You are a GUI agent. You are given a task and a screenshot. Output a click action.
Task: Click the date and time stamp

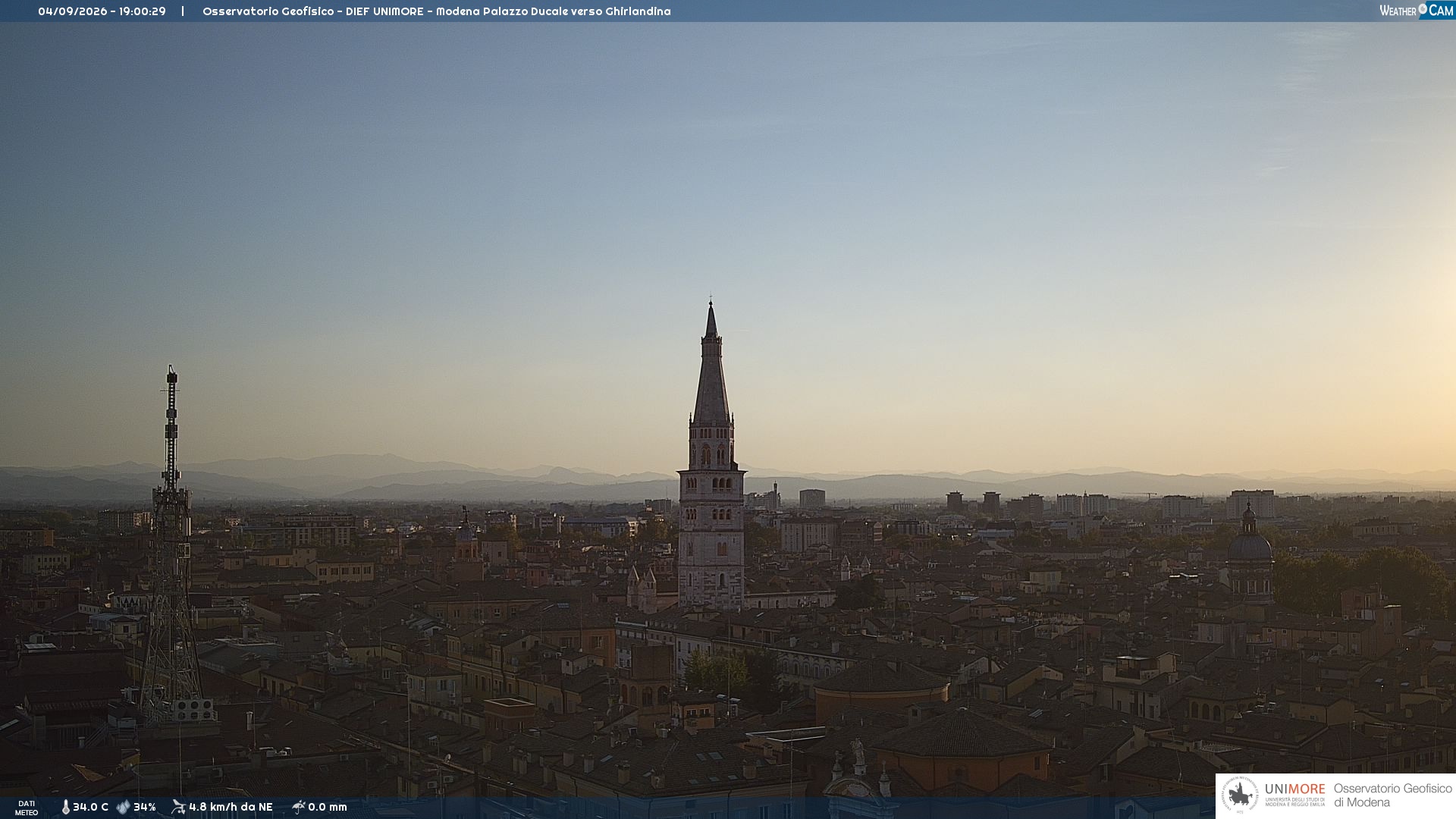click(102, 11)
